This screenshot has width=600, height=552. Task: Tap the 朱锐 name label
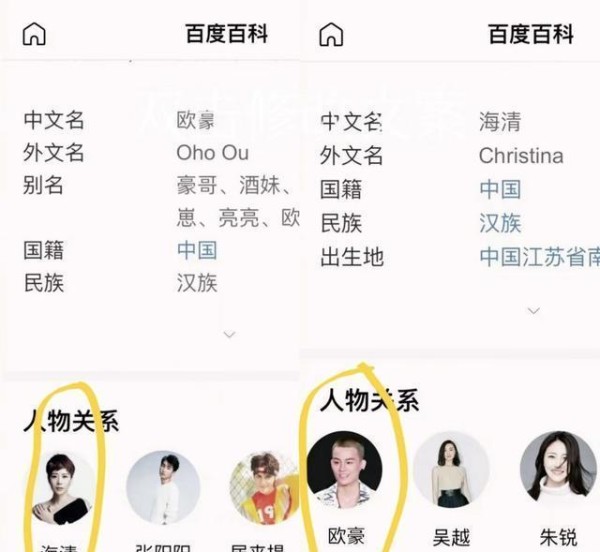(x=558, y=537)
